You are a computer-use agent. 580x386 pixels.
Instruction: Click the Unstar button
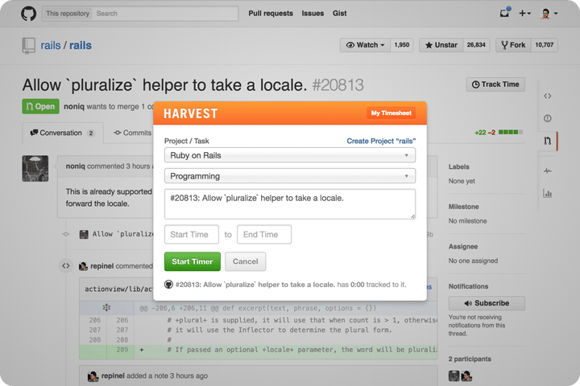click(441, 45)
